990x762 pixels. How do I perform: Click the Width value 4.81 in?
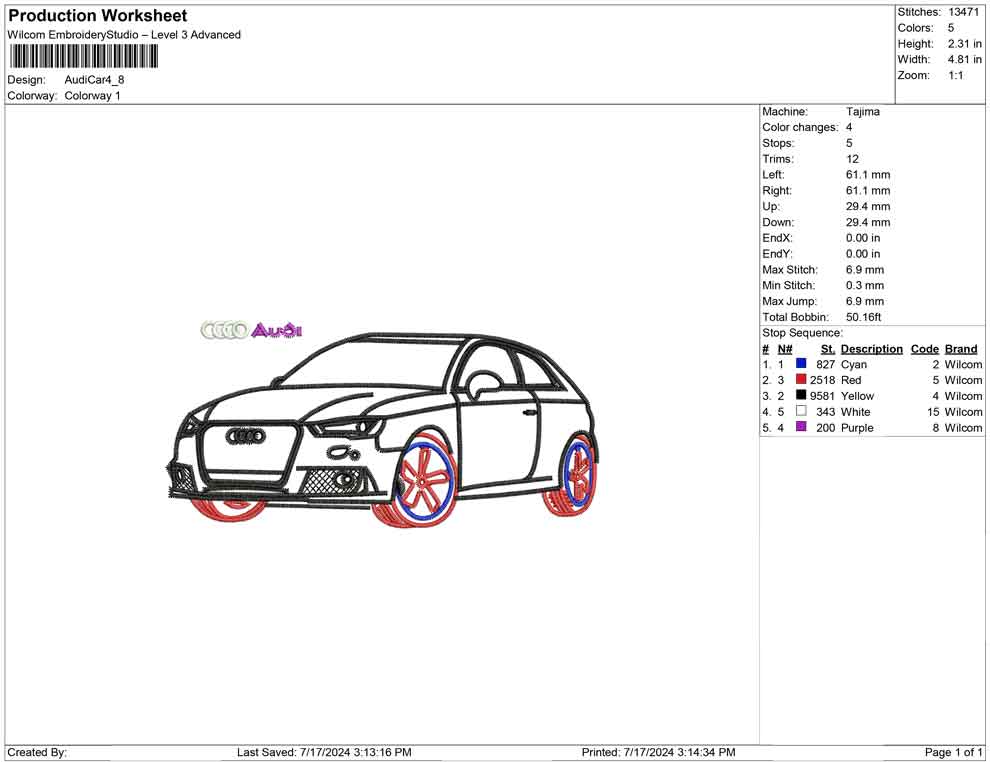pos(964,59)
